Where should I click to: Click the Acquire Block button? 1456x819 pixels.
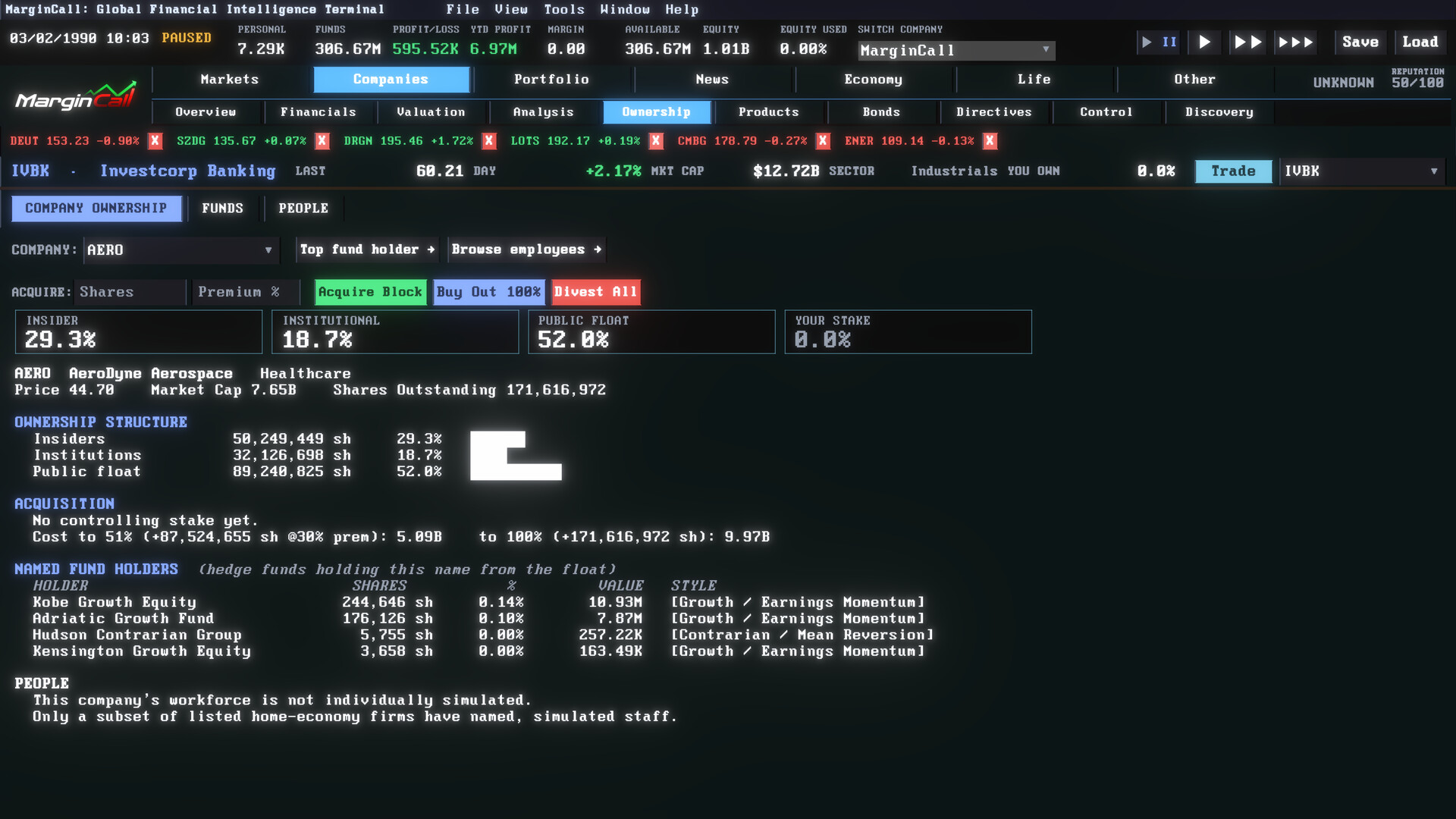(x=370, y=292)
